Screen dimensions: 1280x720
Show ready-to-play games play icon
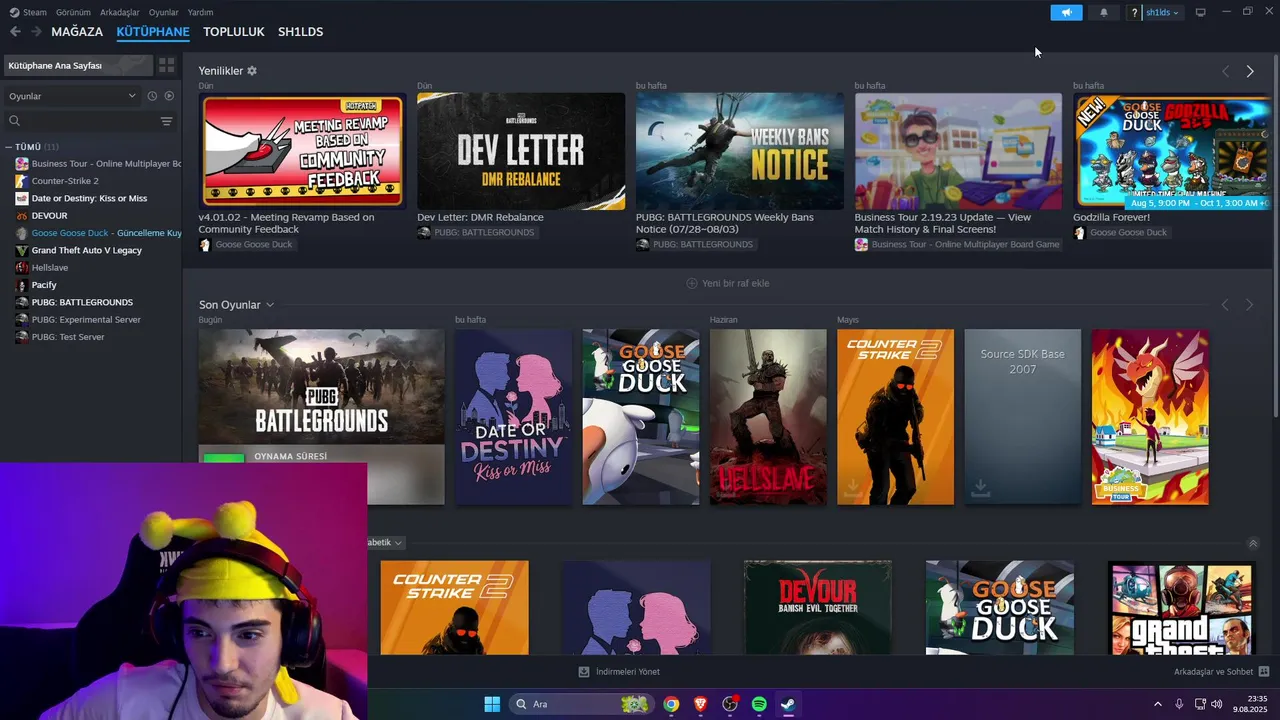point(169,96)
